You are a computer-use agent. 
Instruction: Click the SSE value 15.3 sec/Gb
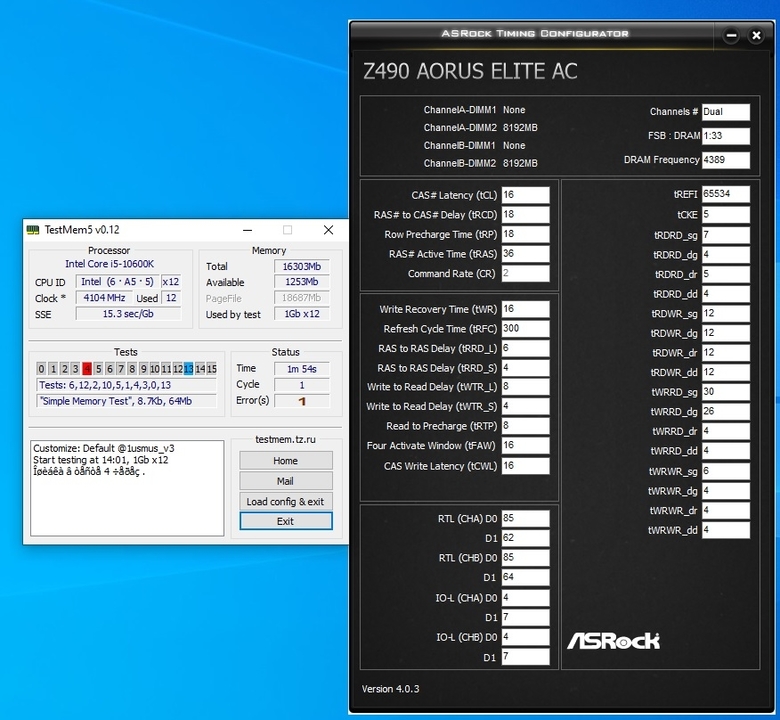128,314
